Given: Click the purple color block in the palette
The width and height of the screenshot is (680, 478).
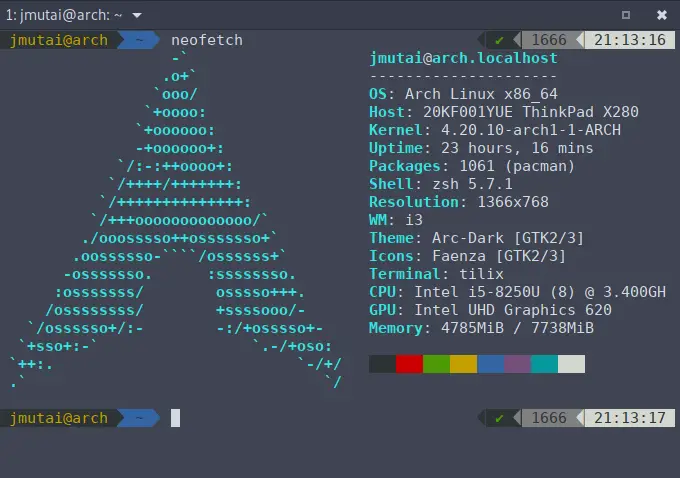Looking at the screenshot, I should [517, 364].
